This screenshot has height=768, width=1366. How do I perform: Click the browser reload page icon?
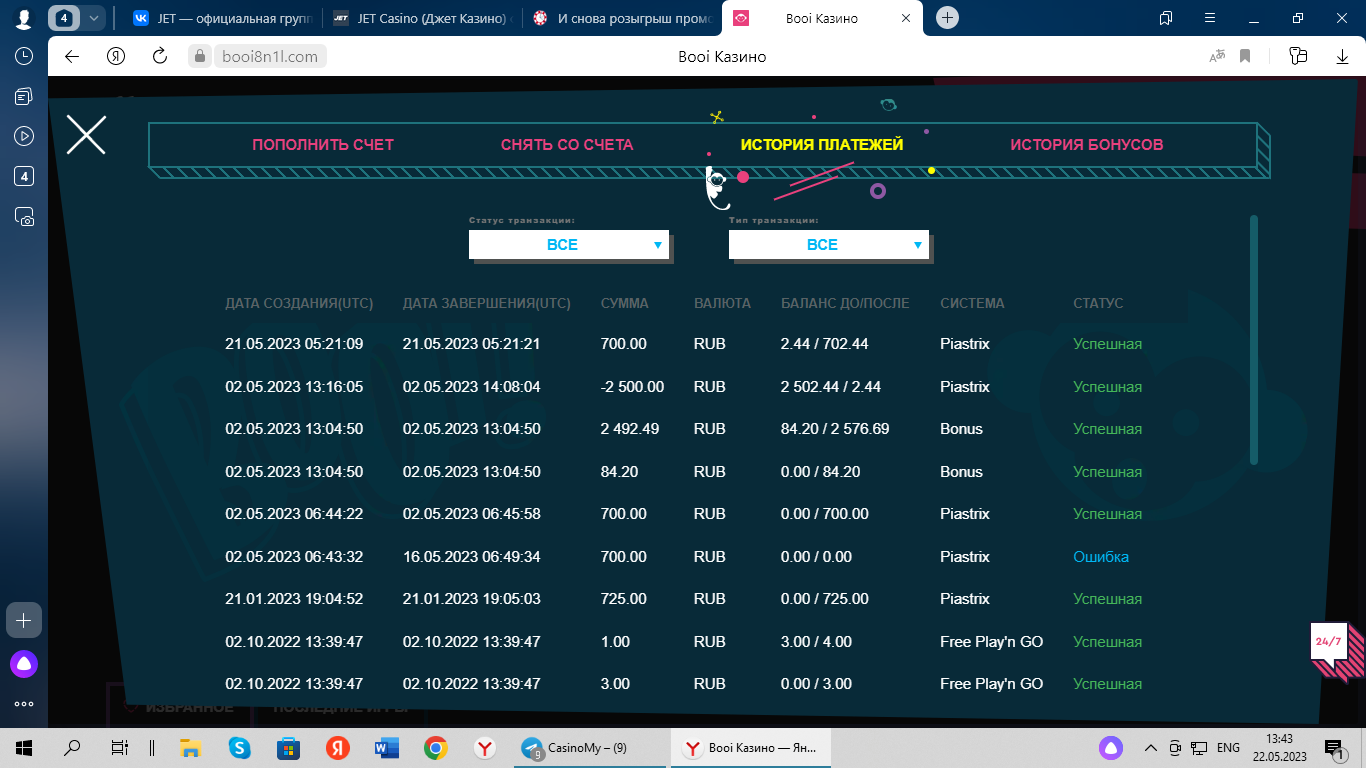(x=159, y=56)
